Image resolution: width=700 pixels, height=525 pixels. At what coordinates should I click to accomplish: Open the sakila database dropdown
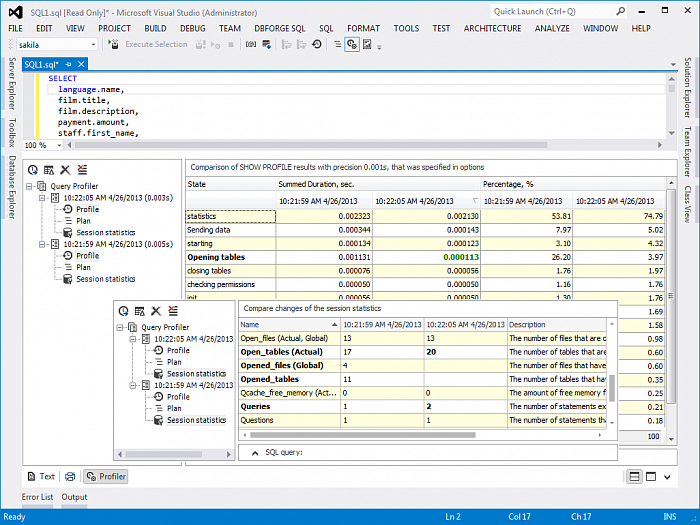tap(93, 44)
